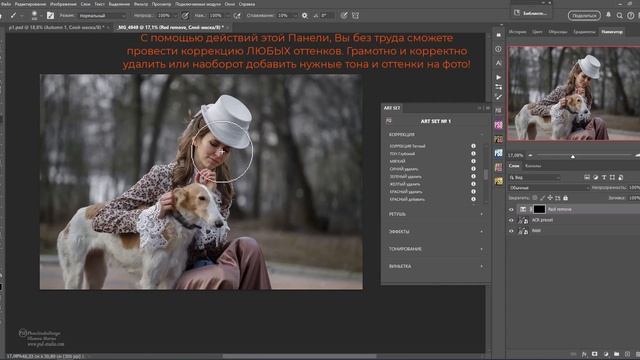Switch to the p1.psd document tab
The height and width of the screenshot is (360, 640).
[56, 27]
